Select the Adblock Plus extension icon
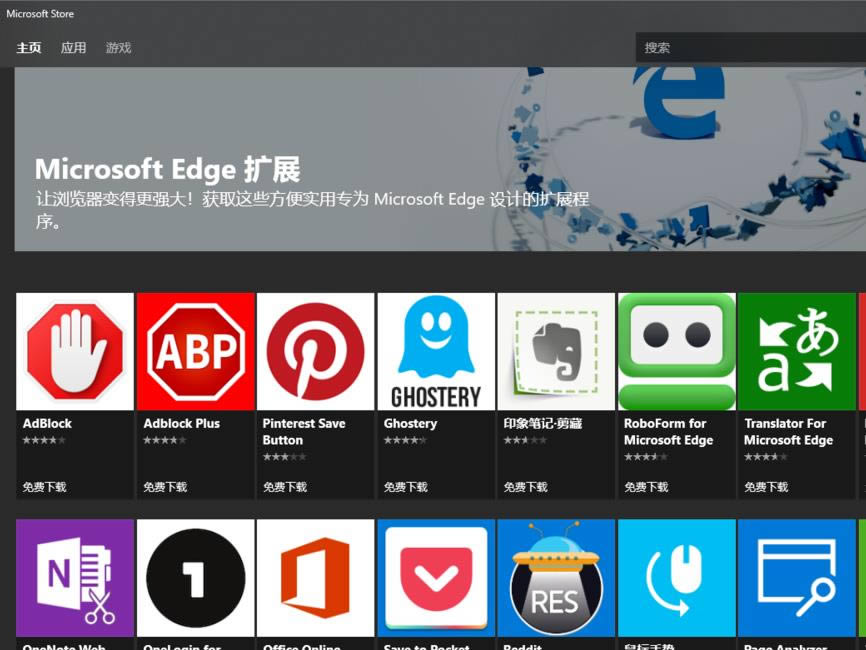Screen dimensions: 866x650 tap(195, 350)
